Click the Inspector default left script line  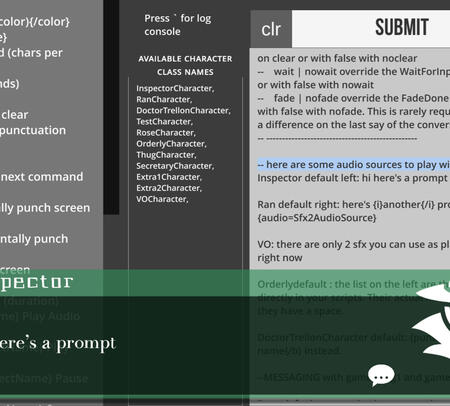pos(352,178)
